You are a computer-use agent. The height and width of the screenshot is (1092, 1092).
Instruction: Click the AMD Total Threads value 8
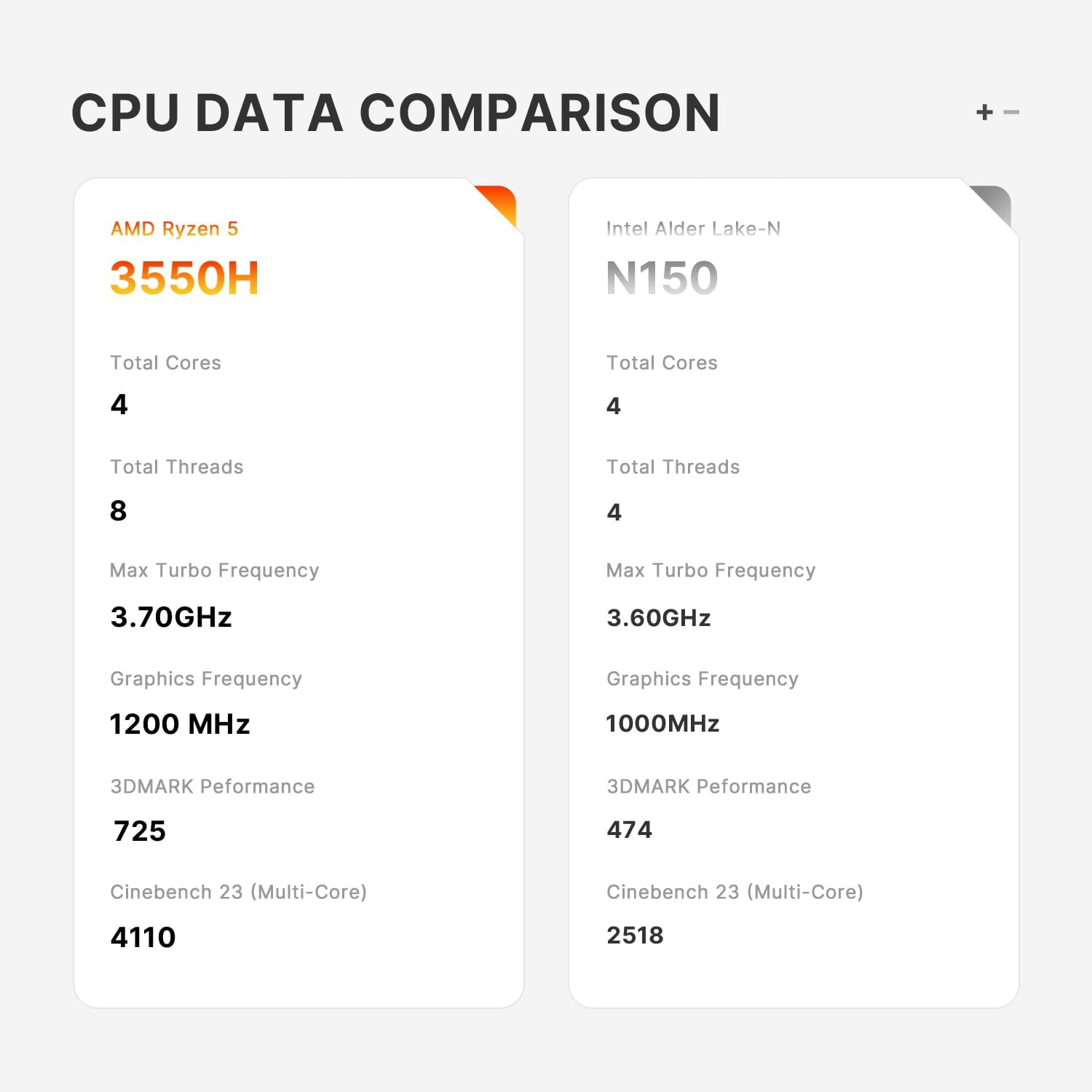pyautogui.click(x=119, y=510)
